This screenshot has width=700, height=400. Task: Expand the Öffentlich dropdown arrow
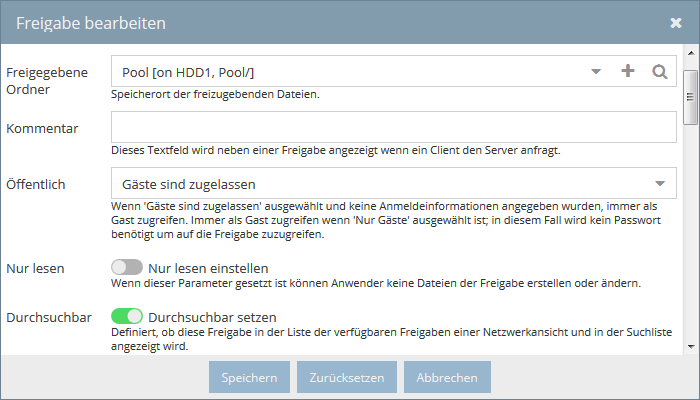660,183
